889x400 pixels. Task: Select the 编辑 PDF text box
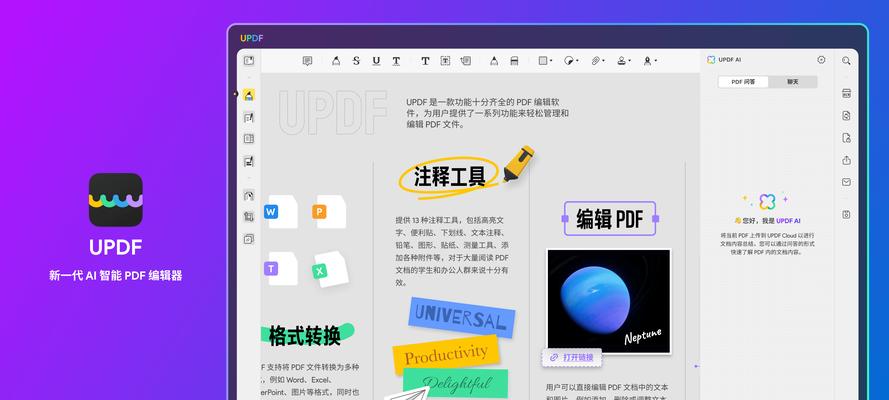point(609,219)
